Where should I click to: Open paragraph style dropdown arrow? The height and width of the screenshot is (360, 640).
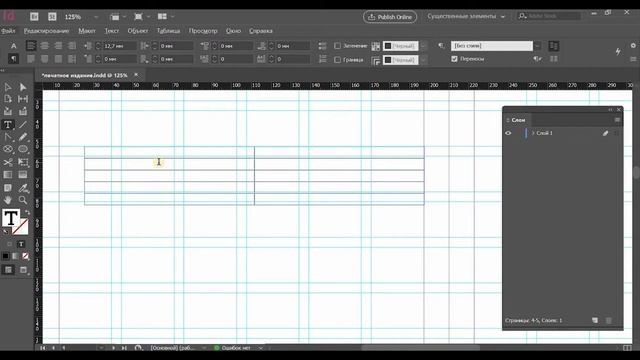pos(538,46)
